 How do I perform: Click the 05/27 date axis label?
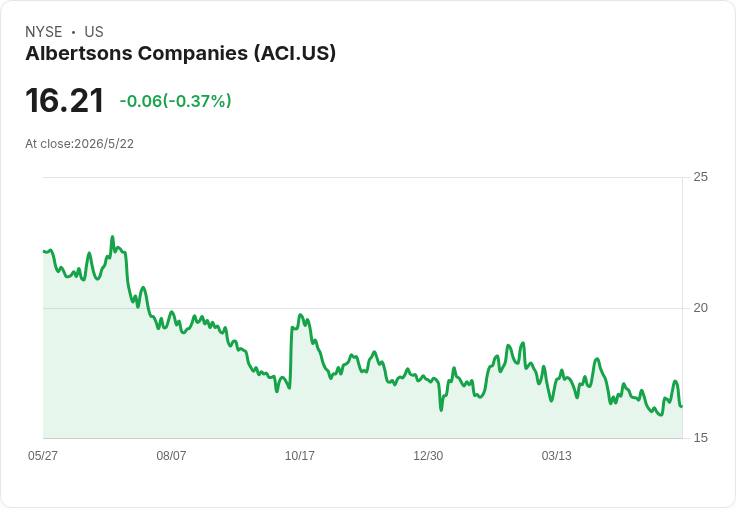point(43,455)
